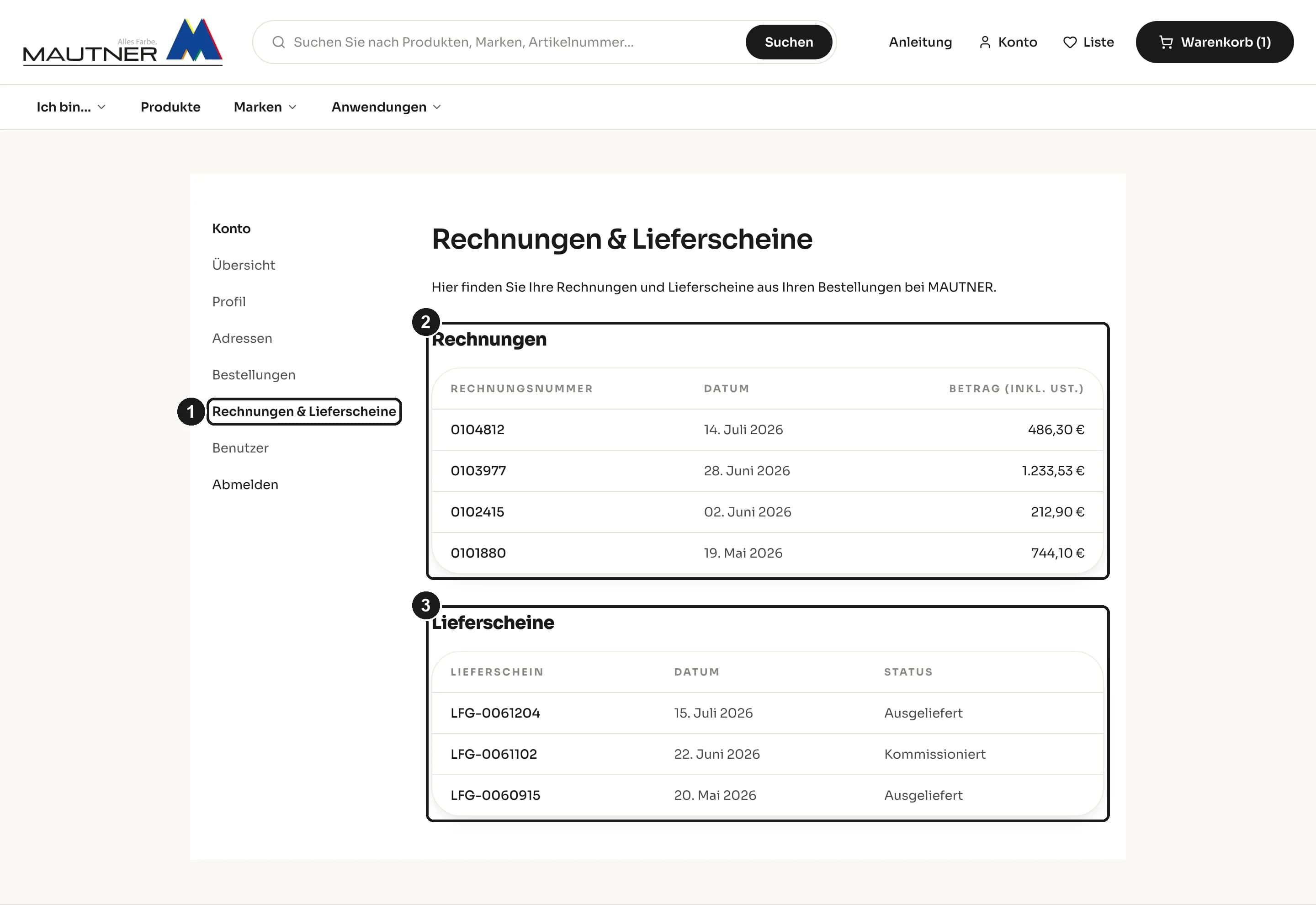Click the Suchen button
1316x905 pixels.
(788, 42)
